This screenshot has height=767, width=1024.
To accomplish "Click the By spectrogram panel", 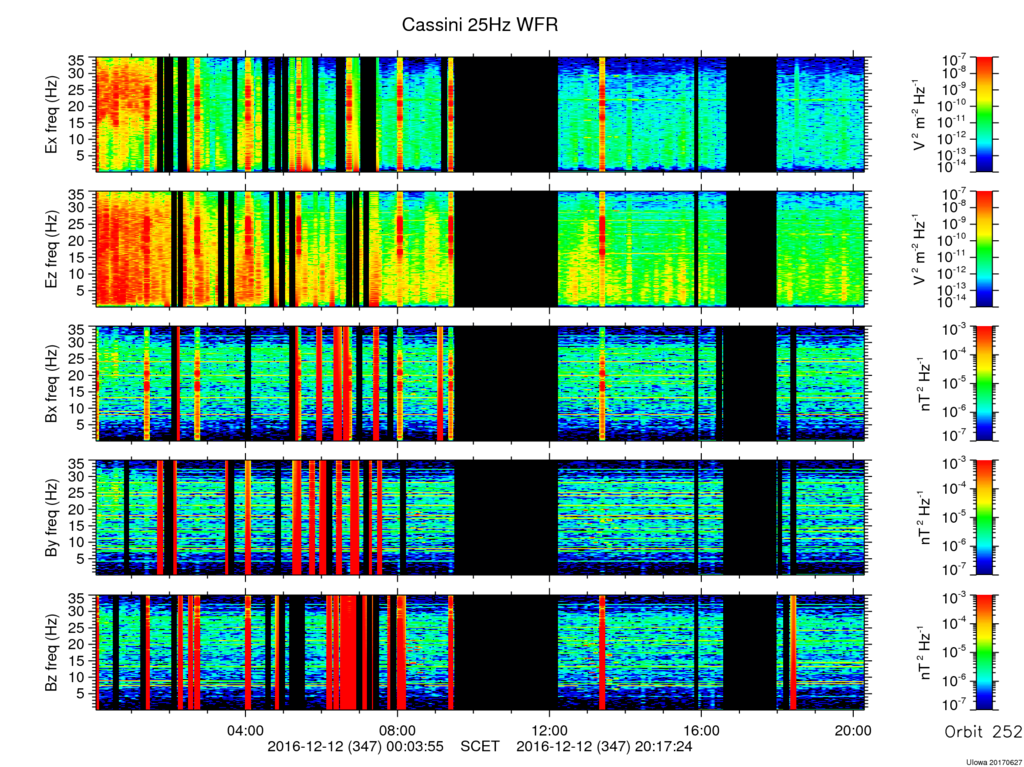I will 481,518.
